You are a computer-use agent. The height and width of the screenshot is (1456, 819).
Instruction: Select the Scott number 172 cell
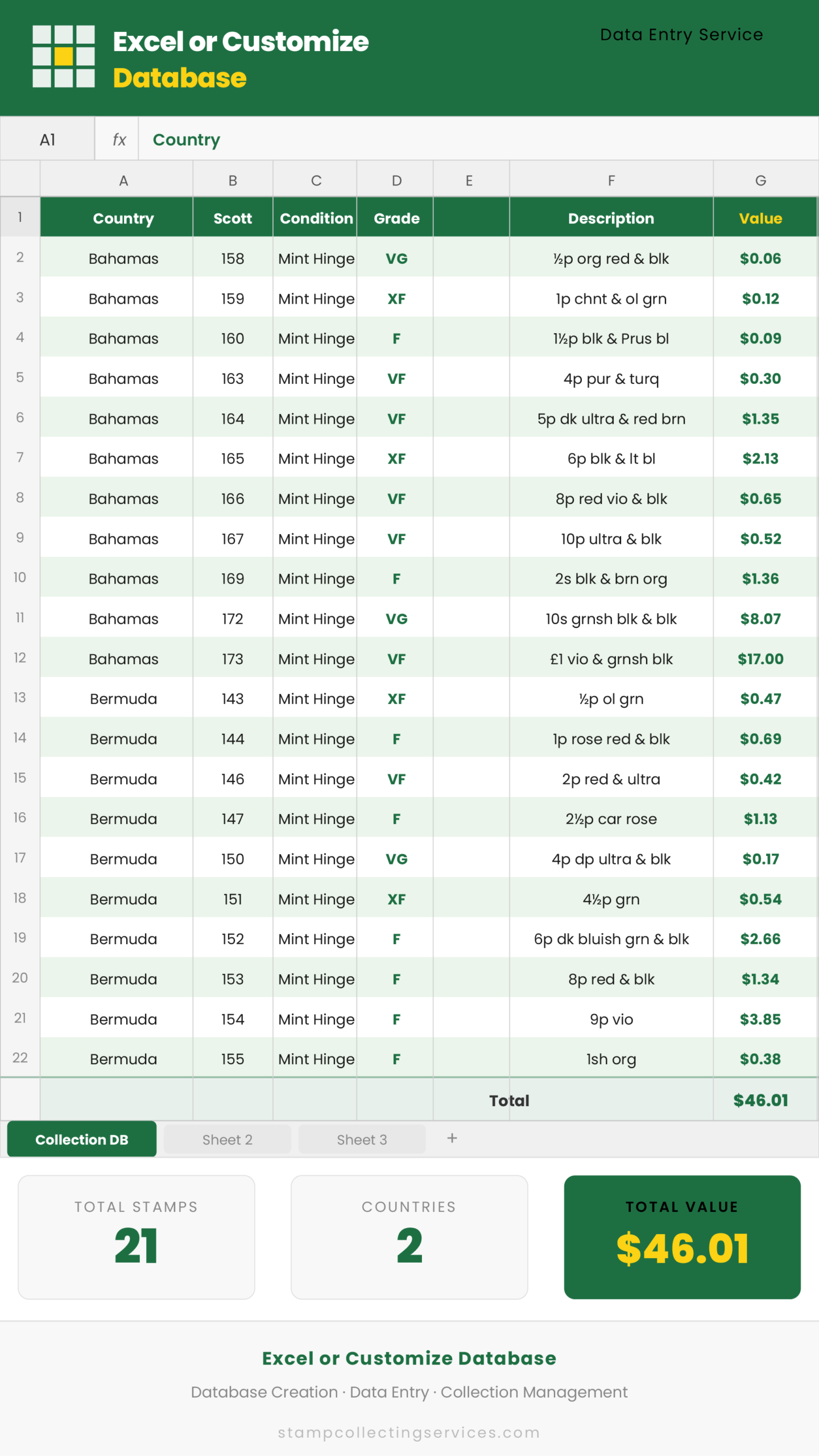click(233, 619)
